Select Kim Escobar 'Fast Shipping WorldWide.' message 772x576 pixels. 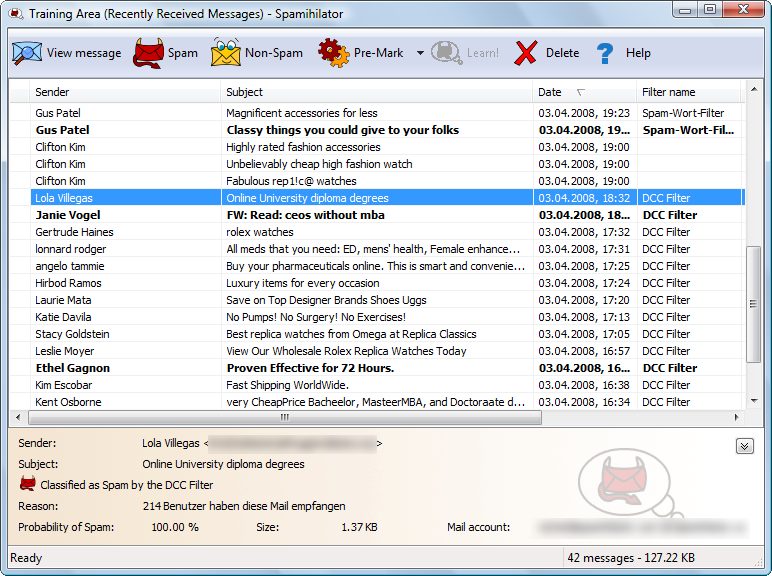(377, 385)
